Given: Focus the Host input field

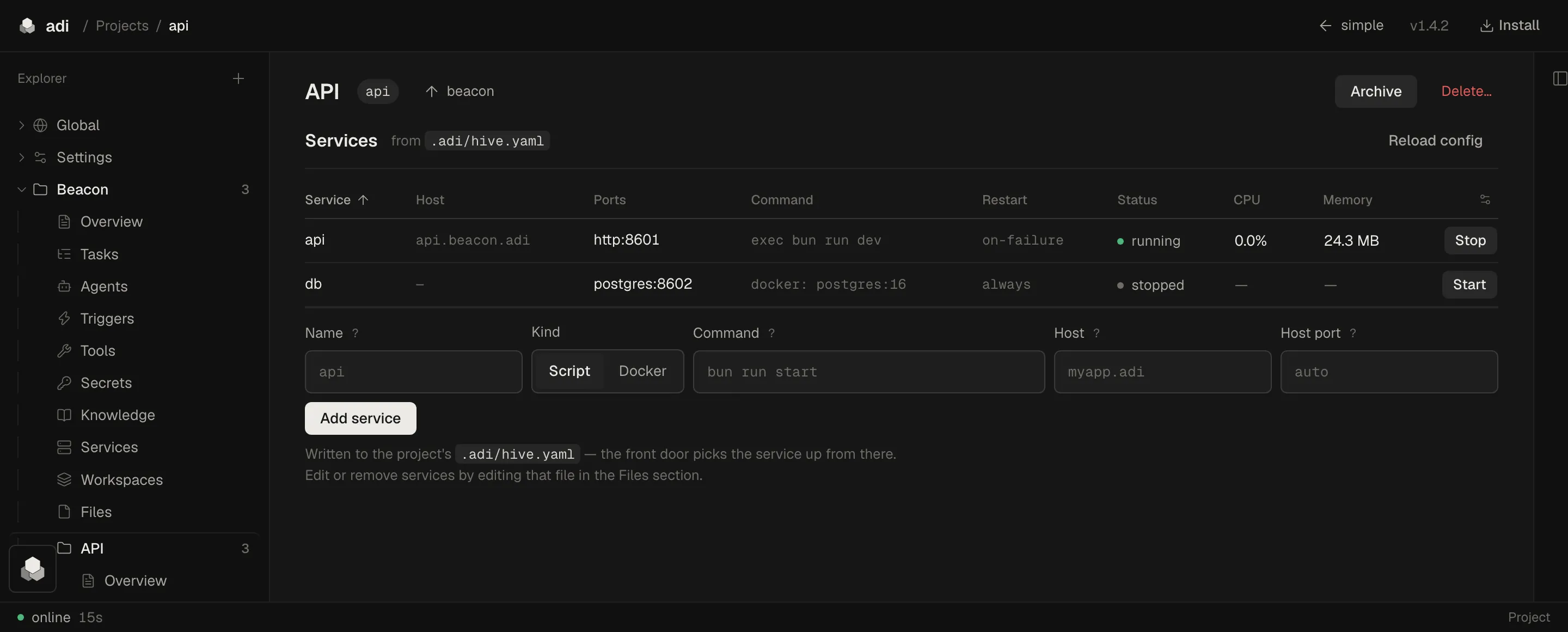Looking at the screenshot, I should [1162, 372].
